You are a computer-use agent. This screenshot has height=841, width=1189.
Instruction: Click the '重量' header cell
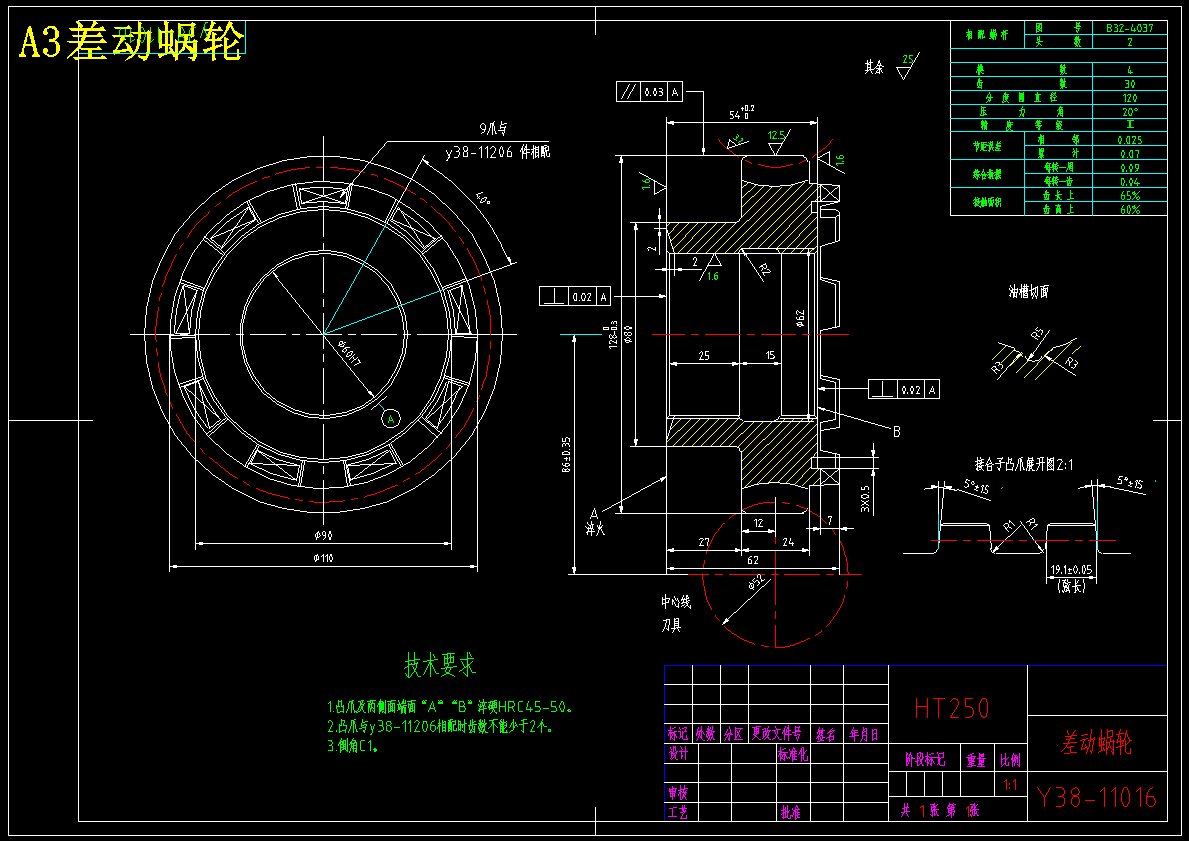pos(976,760)
